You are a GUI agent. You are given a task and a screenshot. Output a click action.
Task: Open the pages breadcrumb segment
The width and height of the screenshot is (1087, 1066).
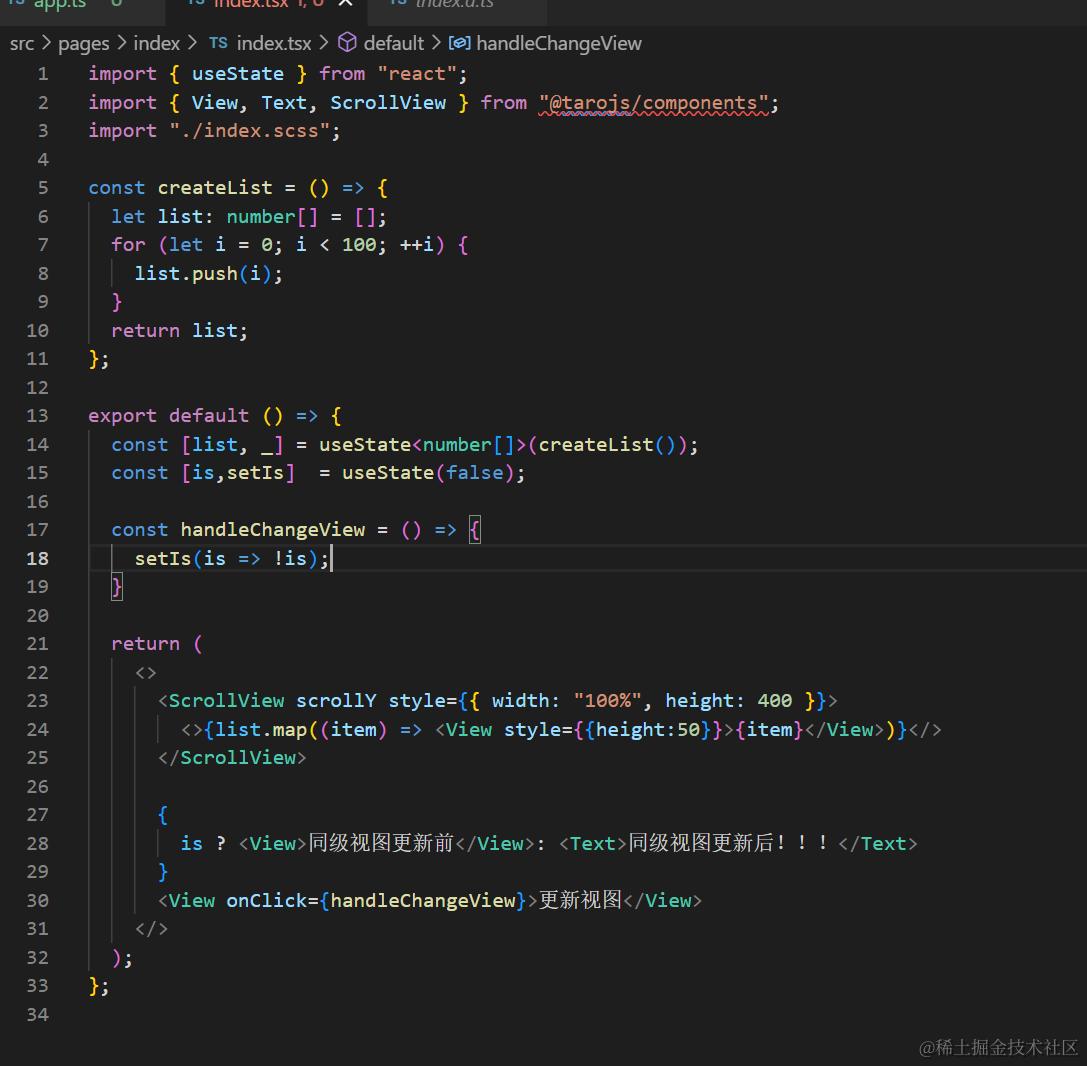83,44
